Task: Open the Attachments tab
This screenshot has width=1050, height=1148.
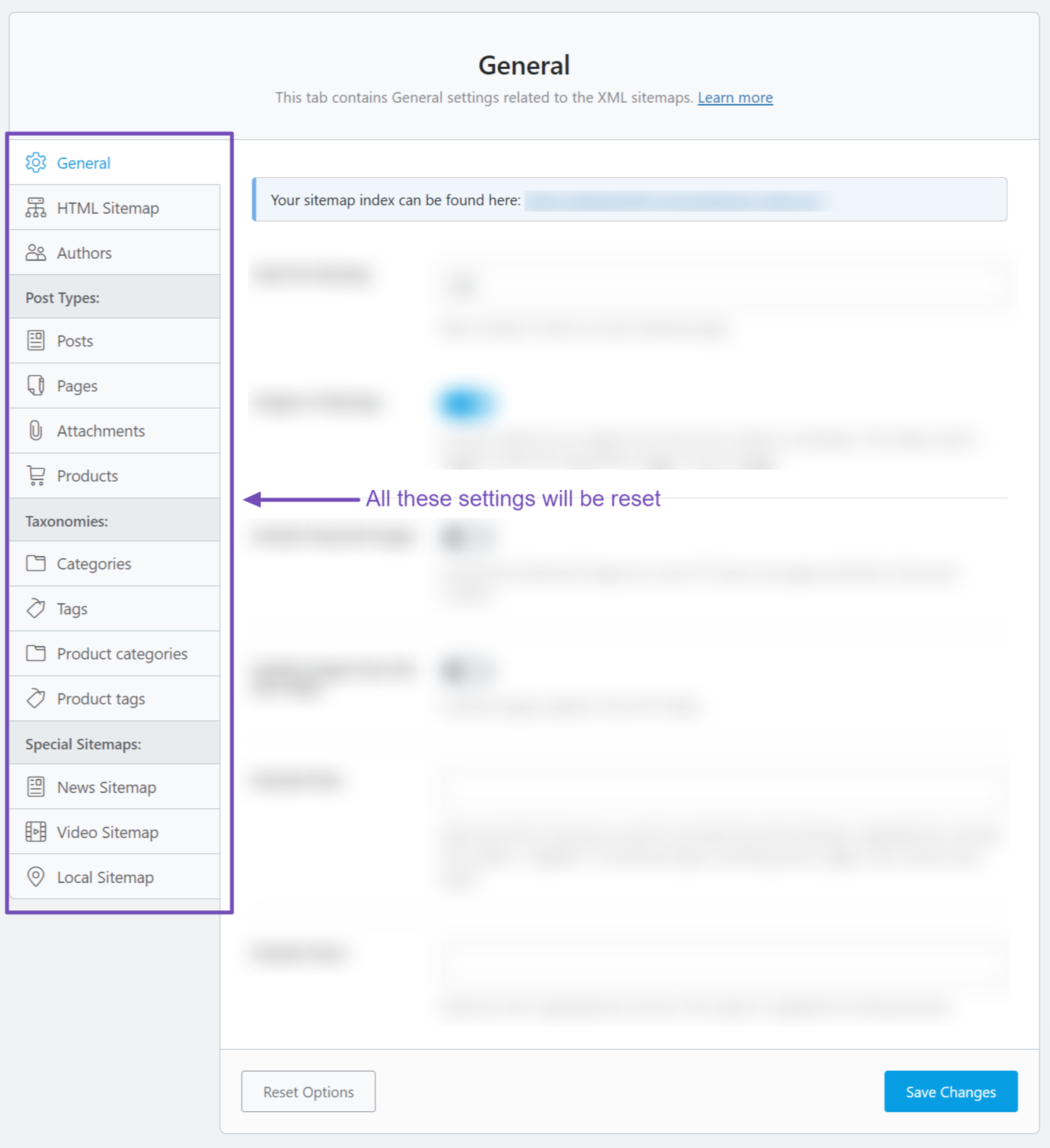Action: [x=115, y=431]
